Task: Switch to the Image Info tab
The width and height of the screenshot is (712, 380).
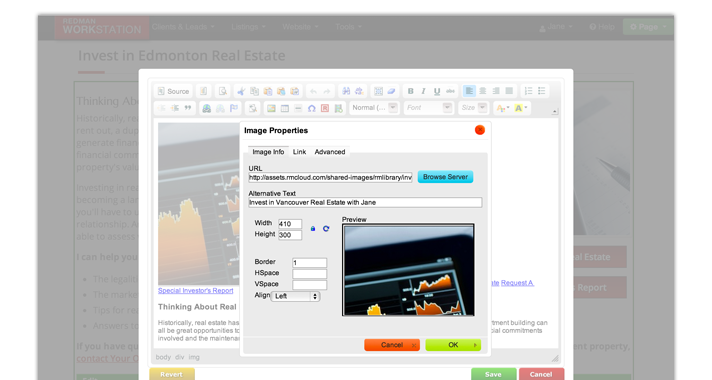Action: pos(268,152)
